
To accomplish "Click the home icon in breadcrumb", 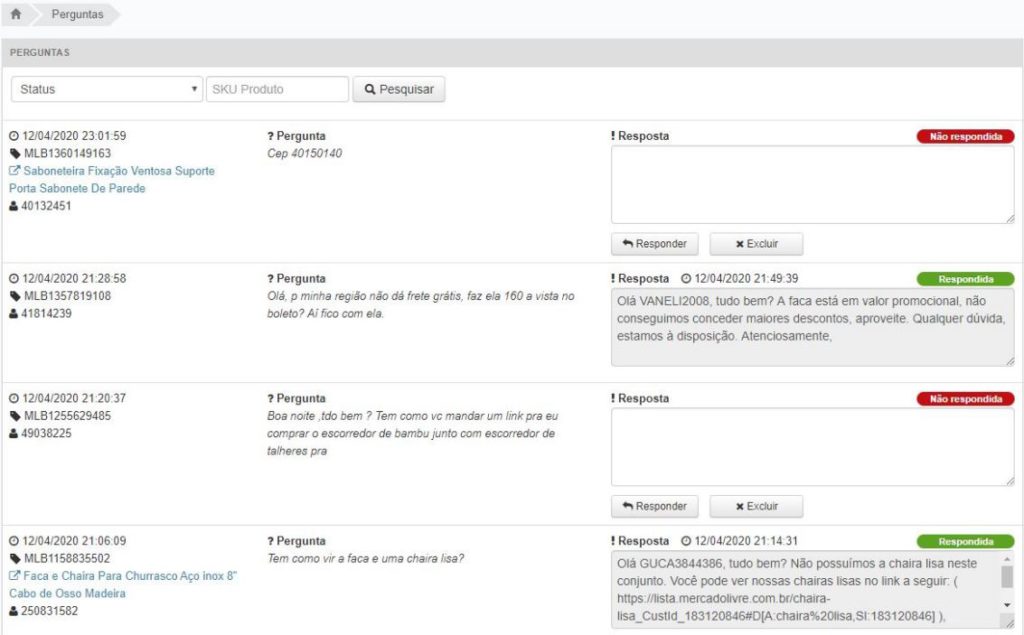I will [x=16, y=14].
